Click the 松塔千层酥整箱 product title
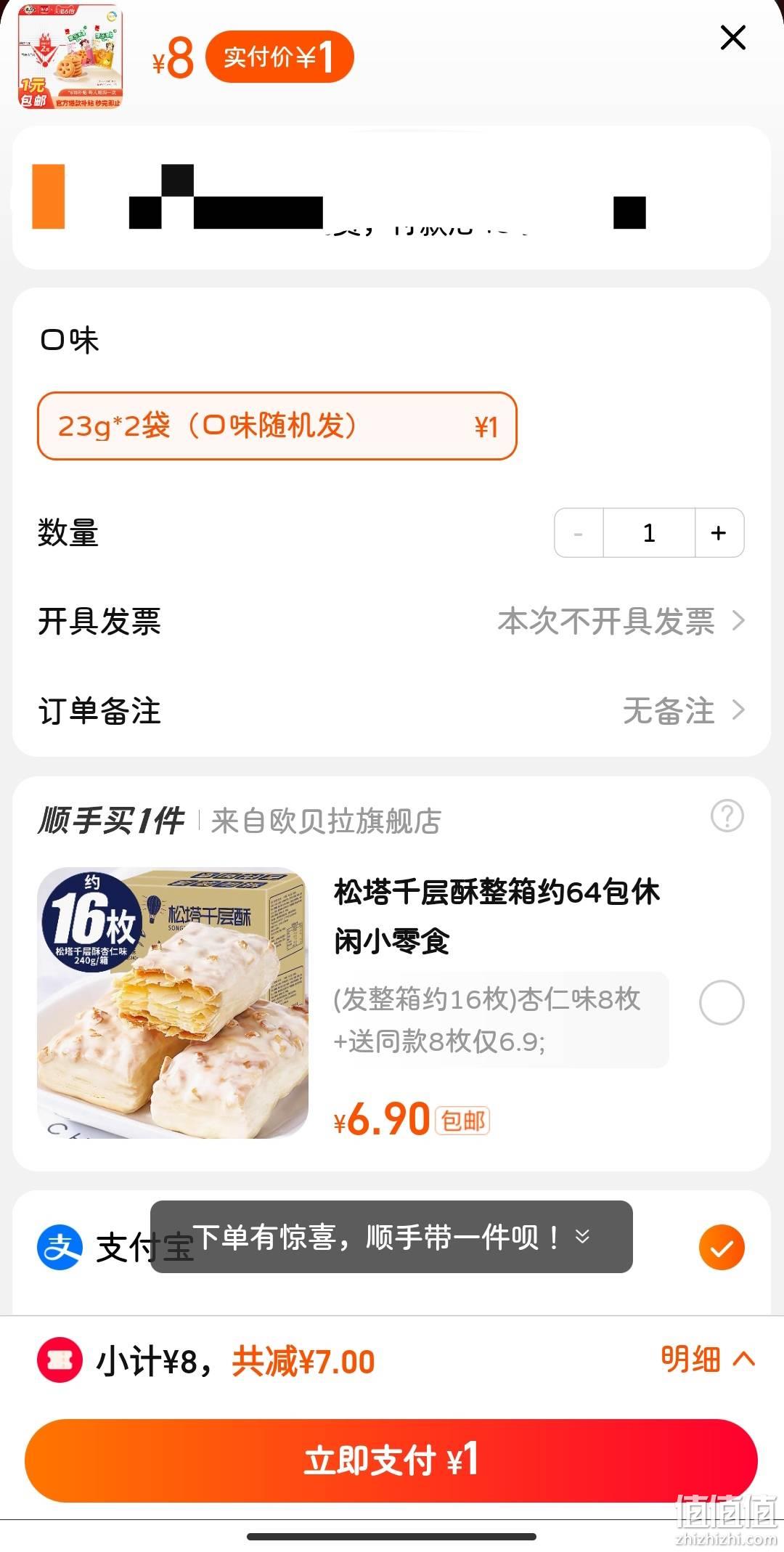 coord(497,917)
